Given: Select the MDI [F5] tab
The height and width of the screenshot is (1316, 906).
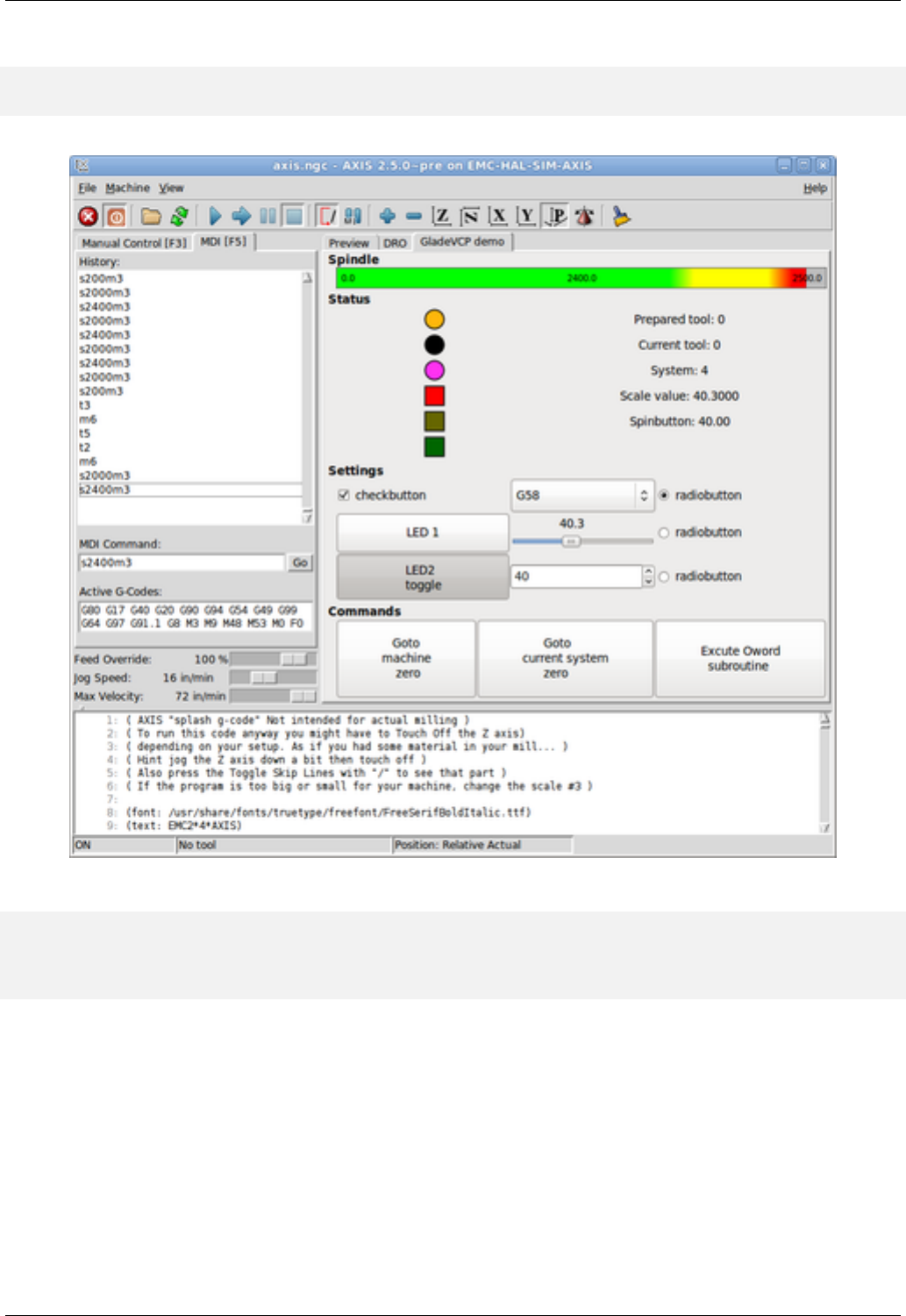Looking at the screenshot, I should point(224,241).
